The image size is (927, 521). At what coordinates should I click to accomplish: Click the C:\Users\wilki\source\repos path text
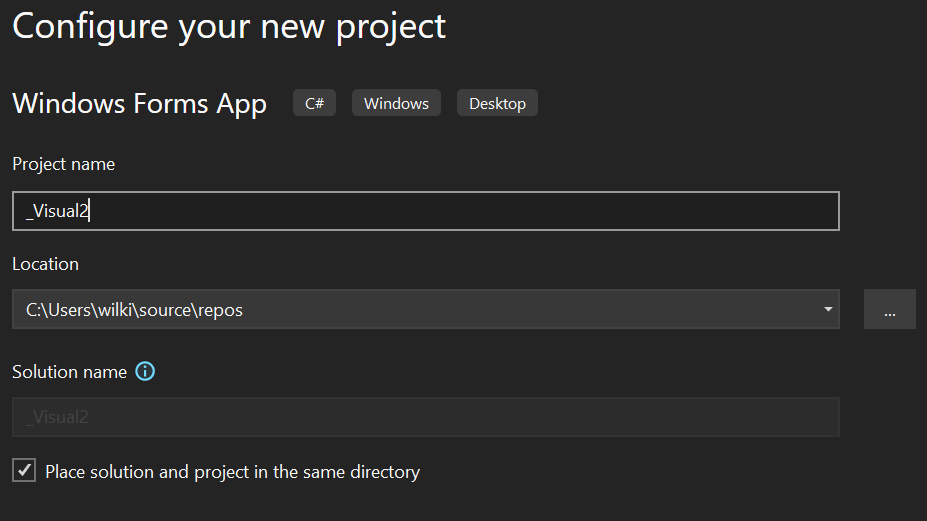[134, 310]
